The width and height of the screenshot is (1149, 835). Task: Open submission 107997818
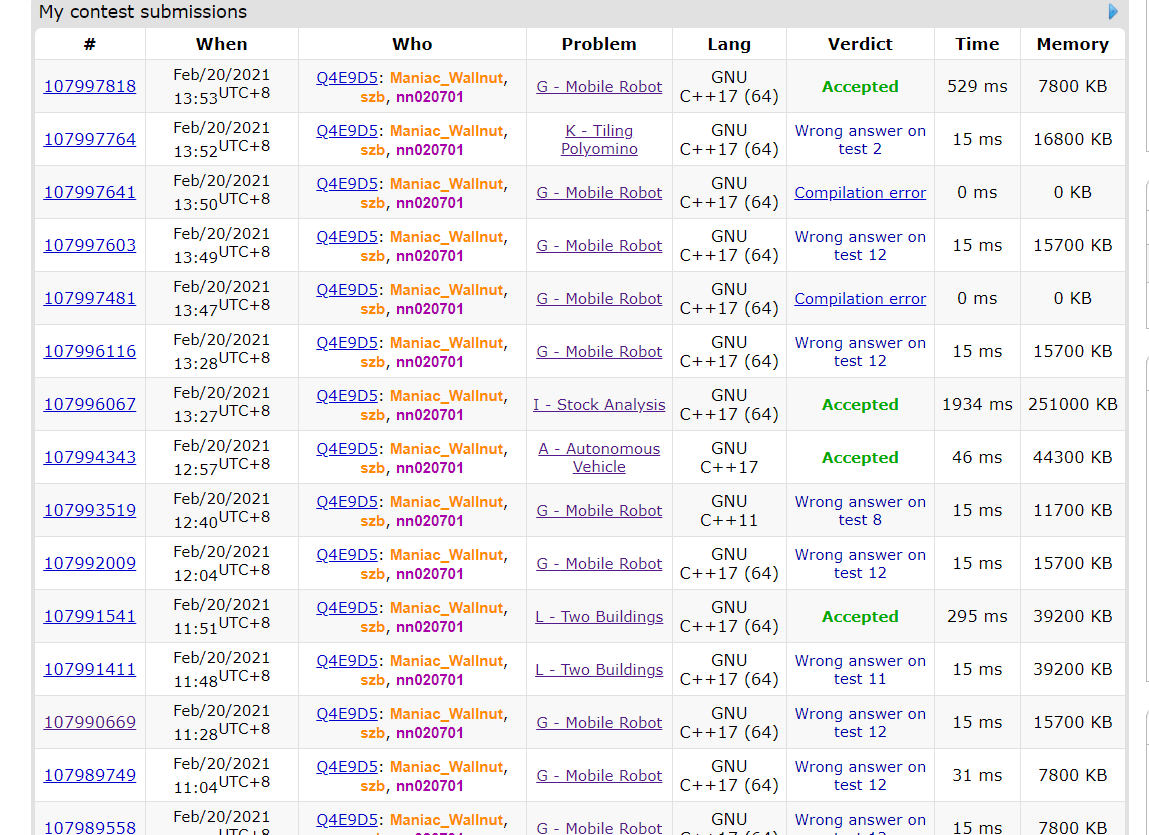[x=90, y=86]
